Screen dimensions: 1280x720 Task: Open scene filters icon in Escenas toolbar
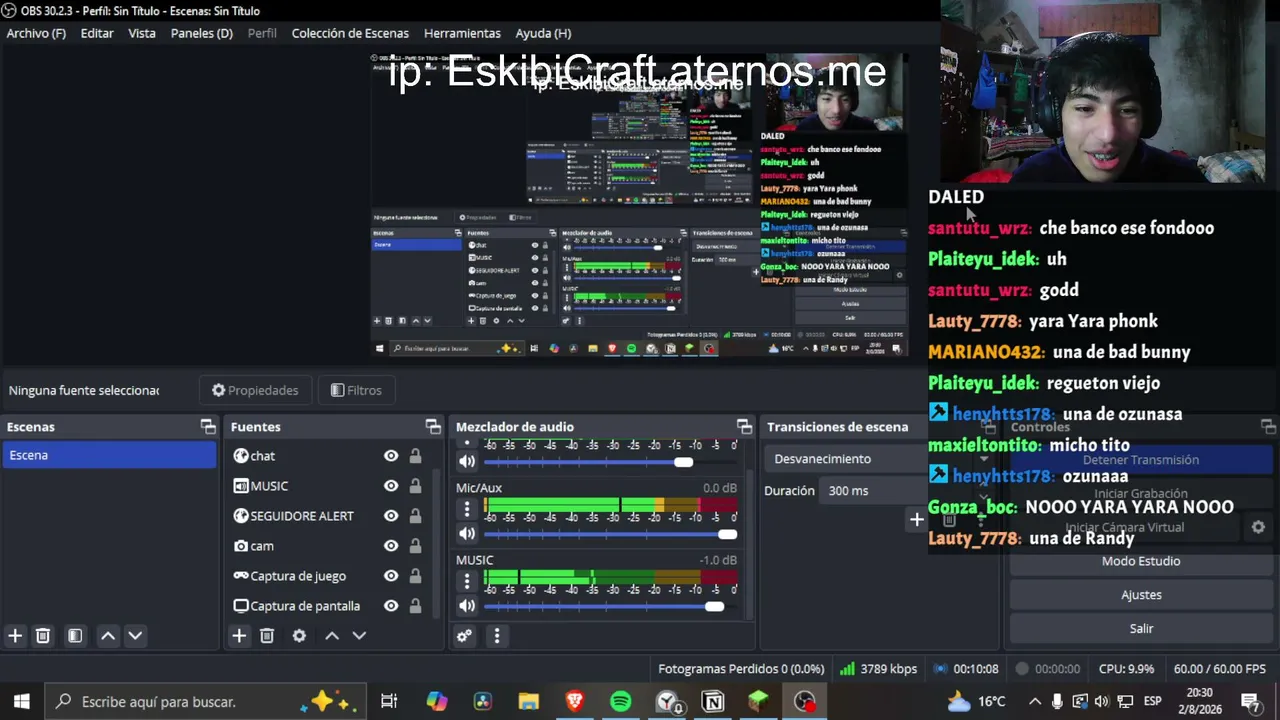pyautogui.click(x=75, y=636)
